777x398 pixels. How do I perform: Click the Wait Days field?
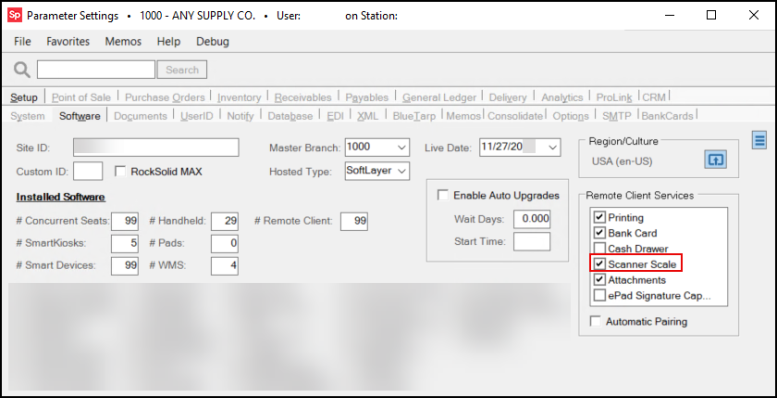pyautogui.click(x=532, y=219)
